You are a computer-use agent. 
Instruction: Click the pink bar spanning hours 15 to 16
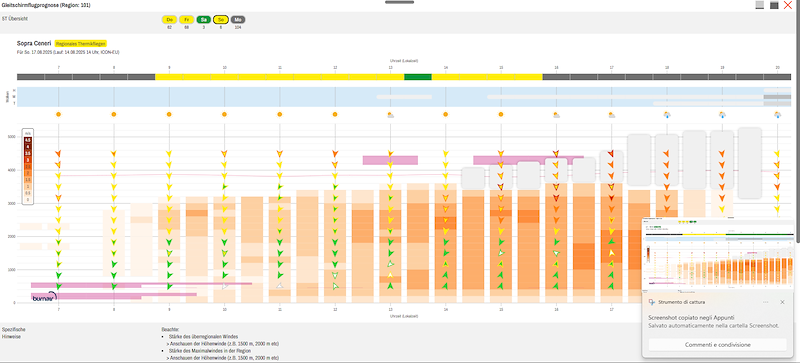click(x=528, y=160)
